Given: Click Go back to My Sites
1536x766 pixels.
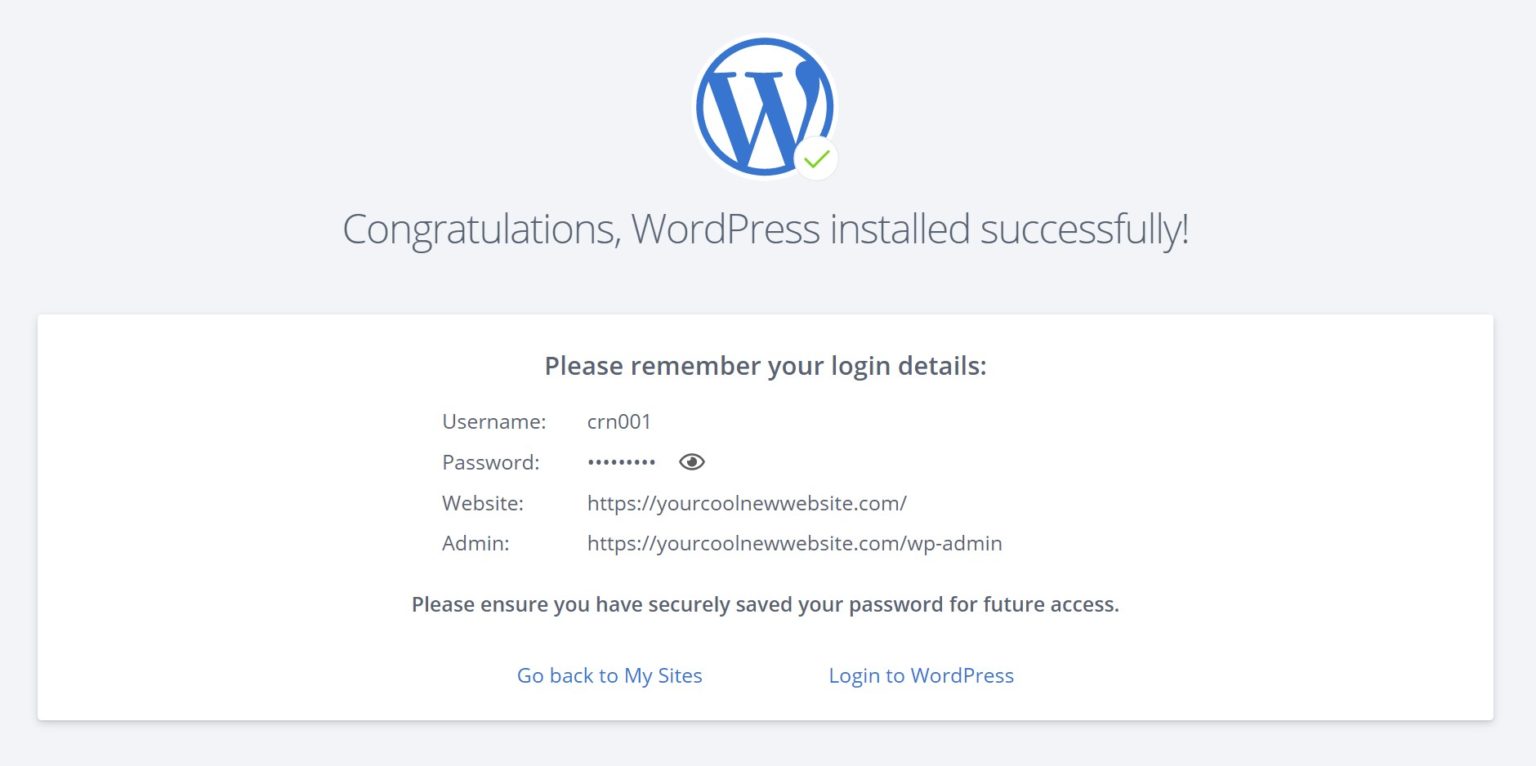Looking at the screenshot, I should [609, 675].
